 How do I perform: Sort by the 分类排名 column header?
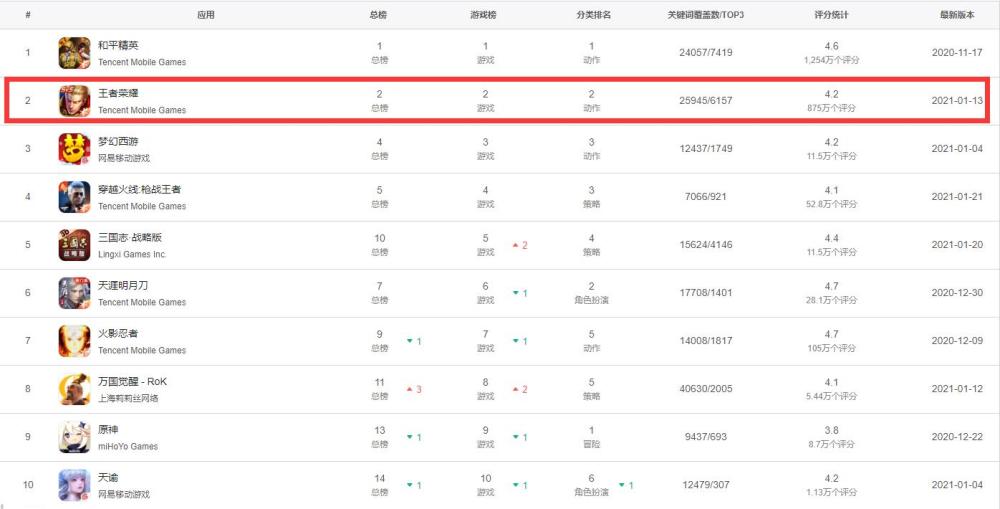tap(593, 15)
